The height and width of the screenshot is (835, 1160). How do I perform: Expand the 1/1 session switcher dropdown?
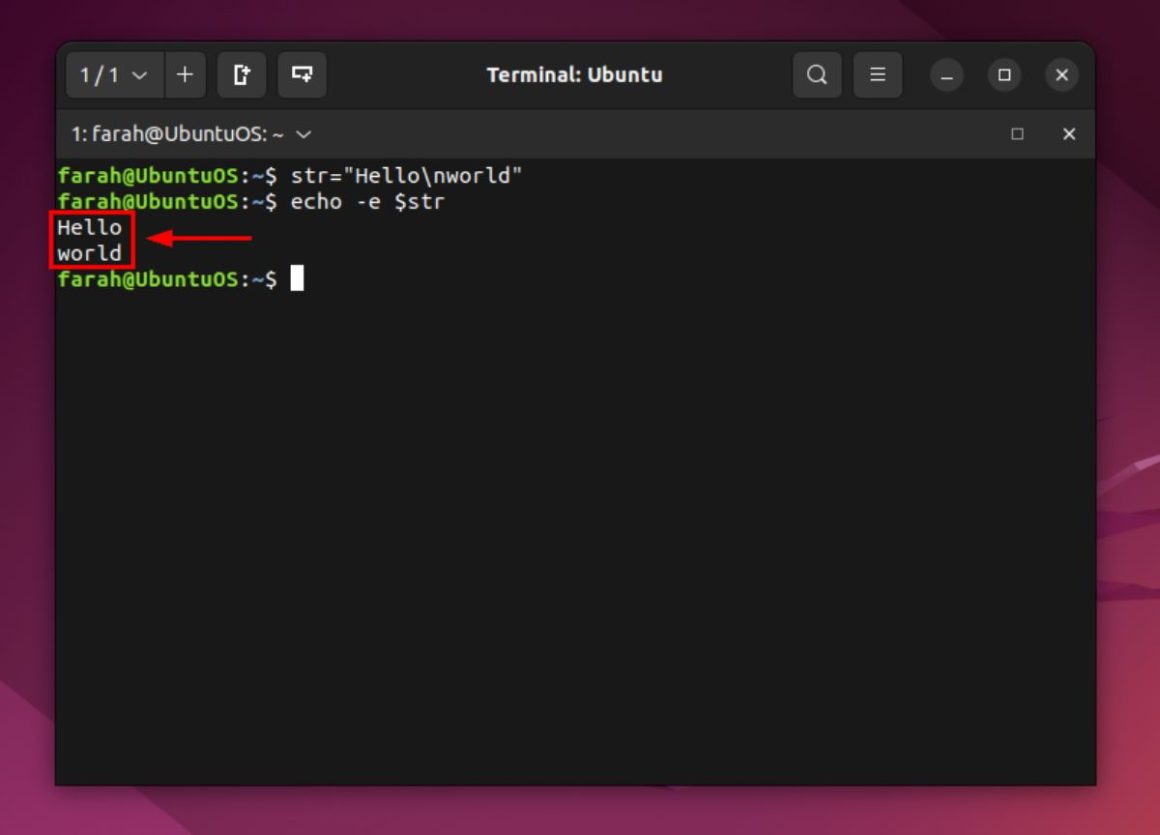click(x=113, y=75)
